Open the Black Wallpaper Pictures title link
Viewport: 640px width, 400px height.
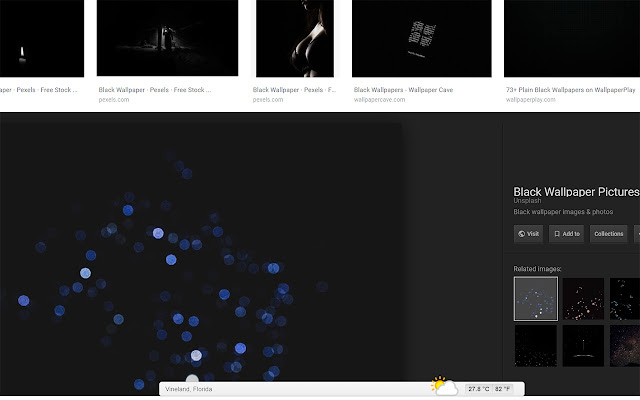575,191
